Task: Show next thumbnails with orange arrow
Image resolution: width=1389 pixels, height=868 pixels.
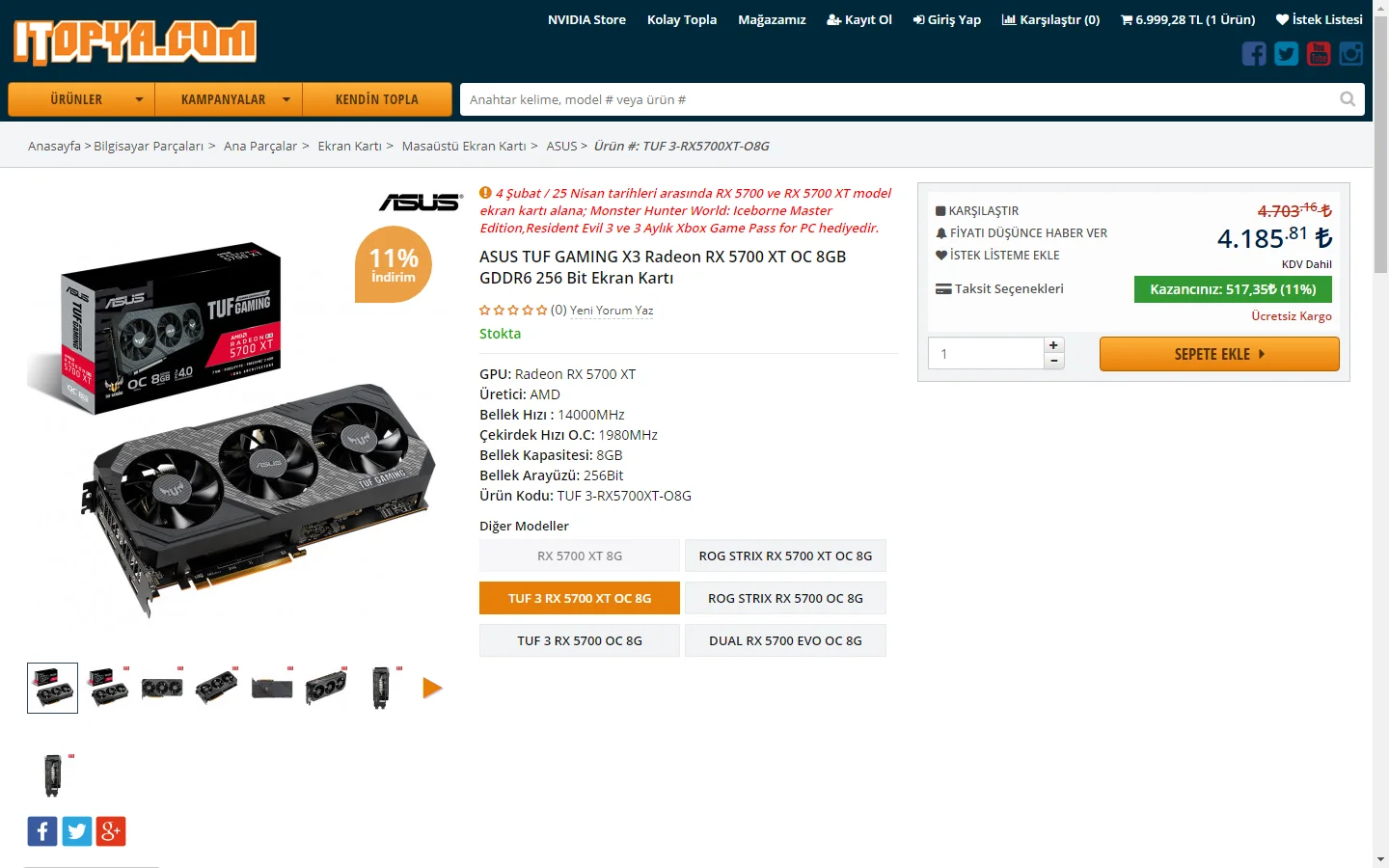Action: coord(432,688)
